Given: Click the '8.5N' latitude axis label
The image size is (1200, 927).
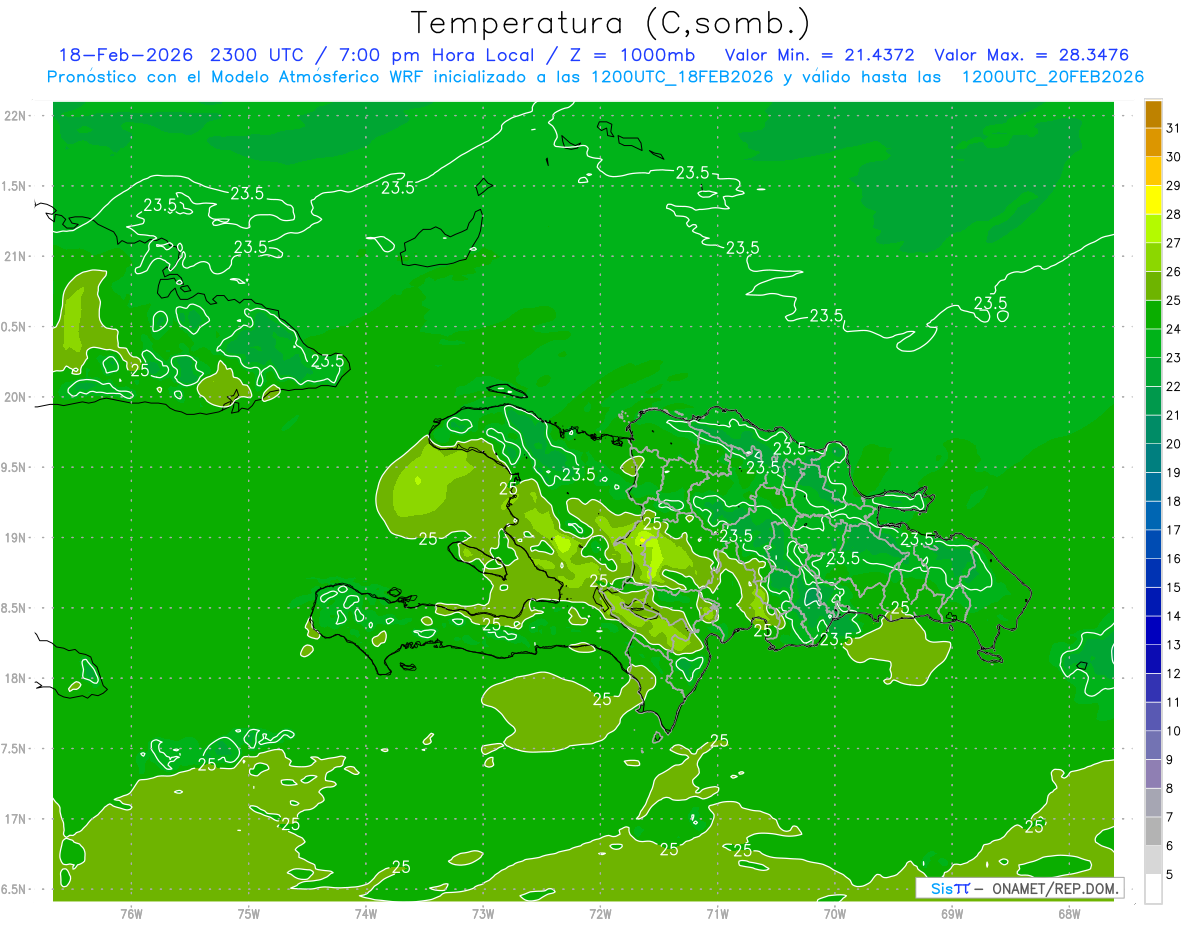Looking at the screenshot, I should click(x=15, y=608).
